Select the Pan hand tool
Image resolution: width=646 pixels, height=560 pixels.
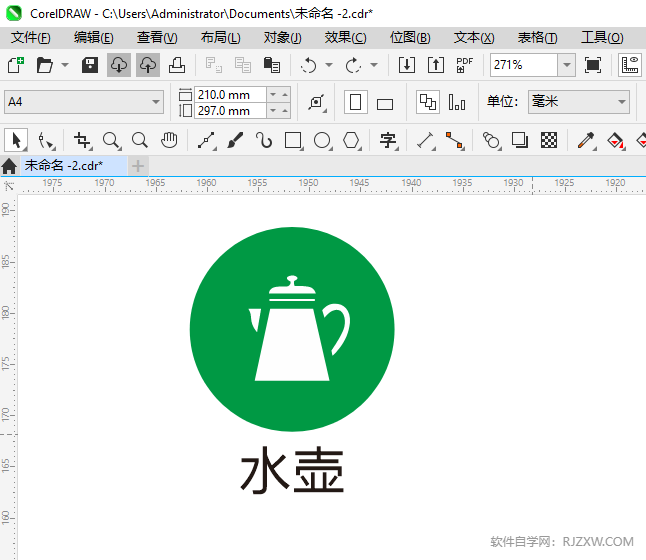pyautogui.click(x=169, y=141)
